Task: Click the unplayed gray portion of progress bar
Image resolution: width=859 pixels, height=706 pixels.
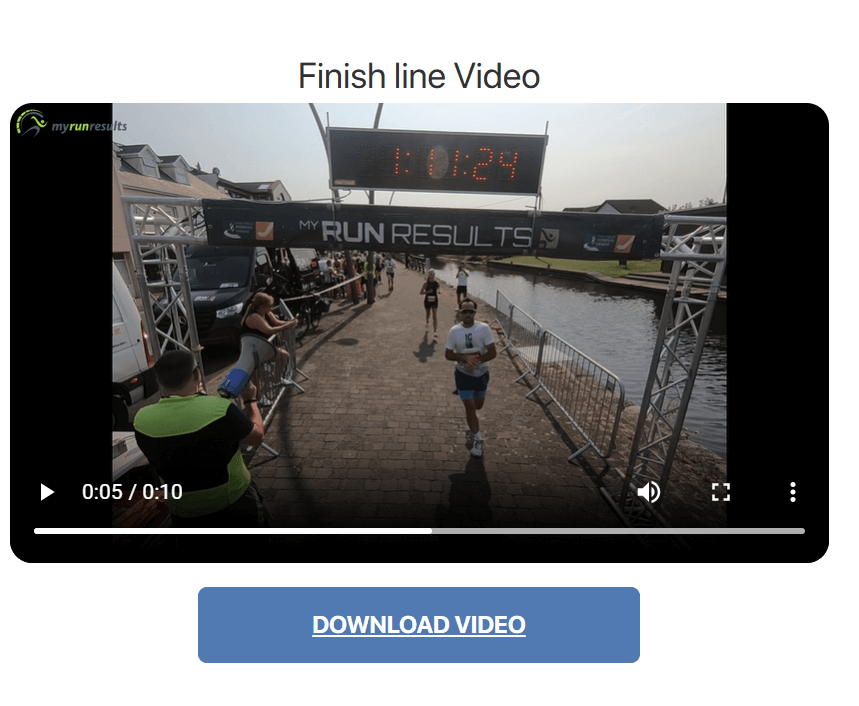Action: point(618,531)
